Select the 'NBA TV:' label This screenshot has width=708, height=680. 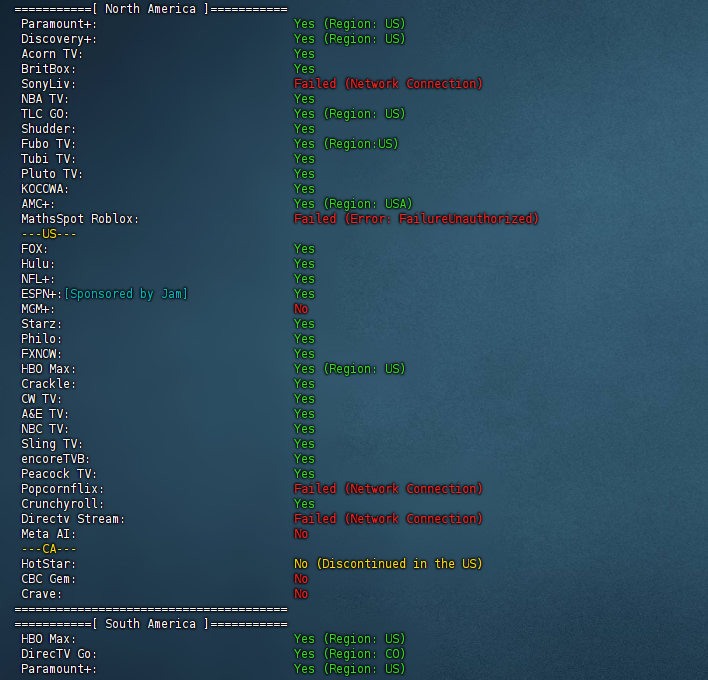[45, 99]
